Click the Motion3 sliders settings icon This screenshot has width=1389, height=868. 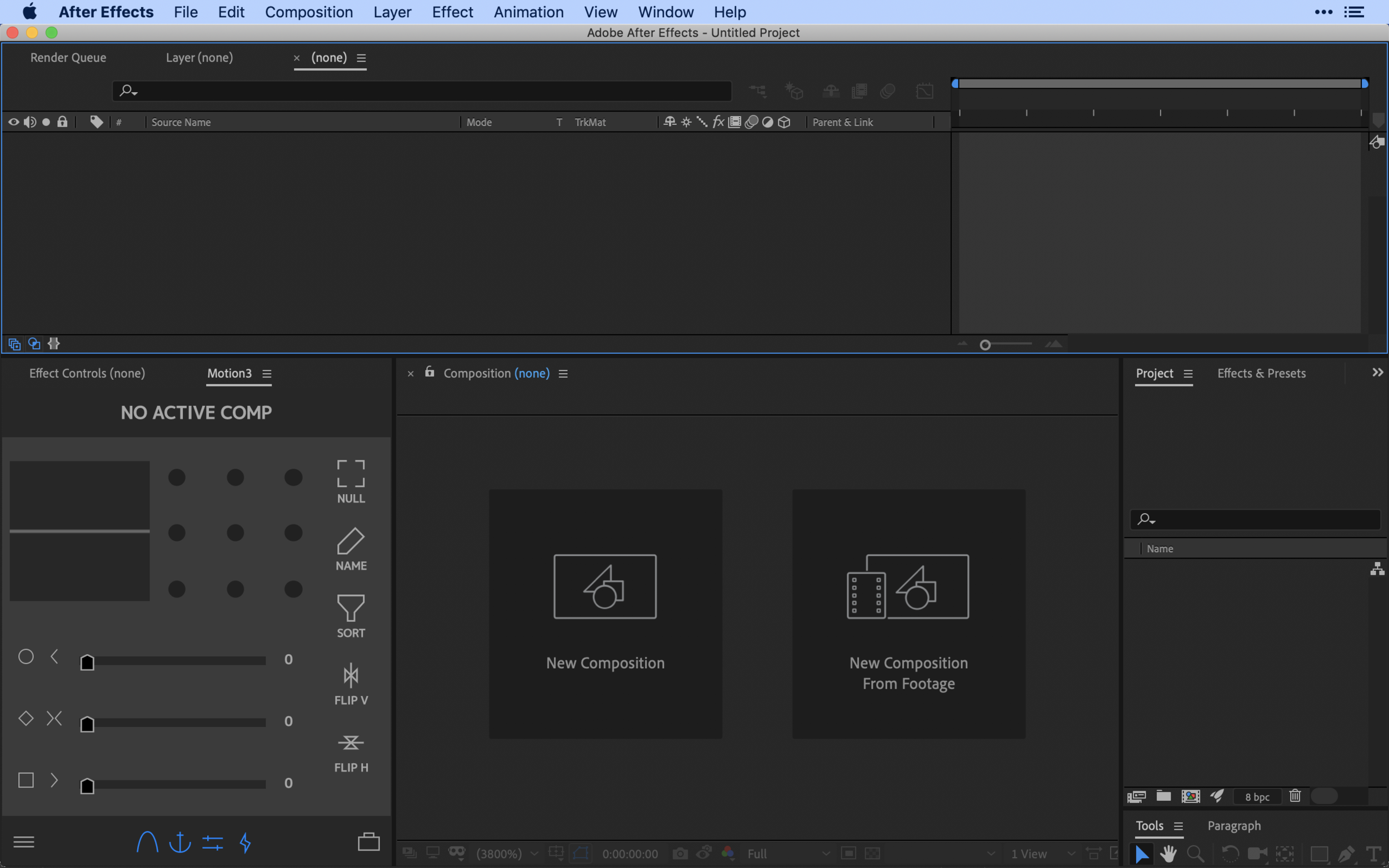coord(212,843)
